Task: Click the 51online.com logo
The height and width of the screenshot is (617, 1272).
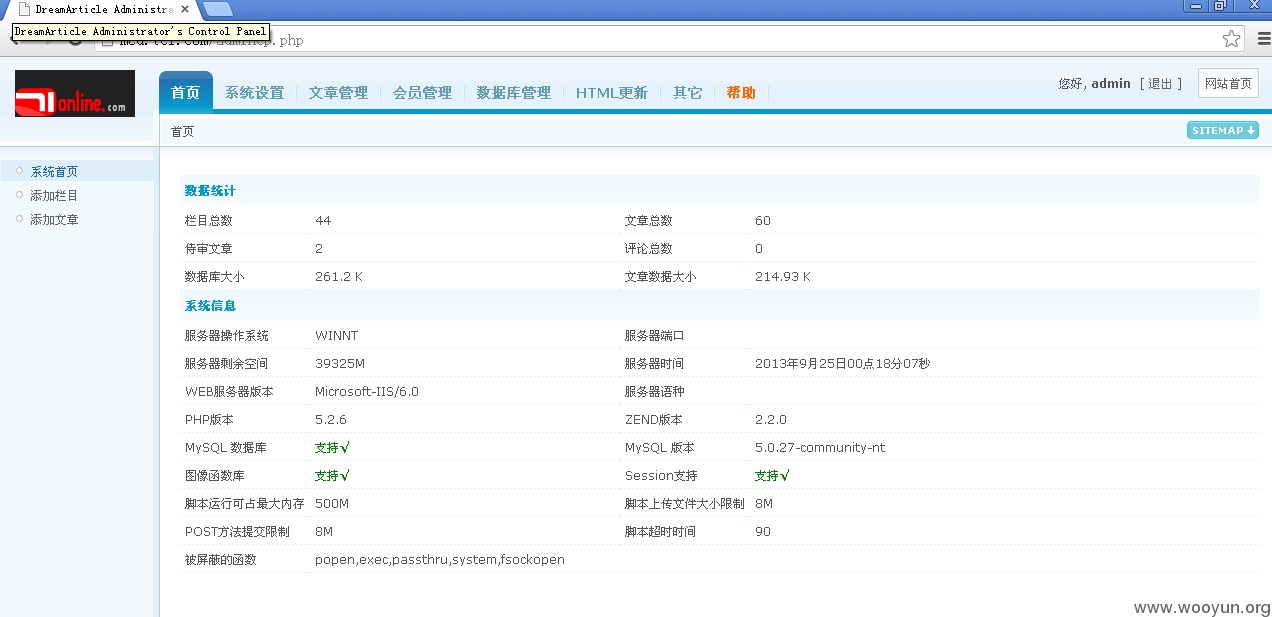Action: pyautogui.click(x=75, y=93)
